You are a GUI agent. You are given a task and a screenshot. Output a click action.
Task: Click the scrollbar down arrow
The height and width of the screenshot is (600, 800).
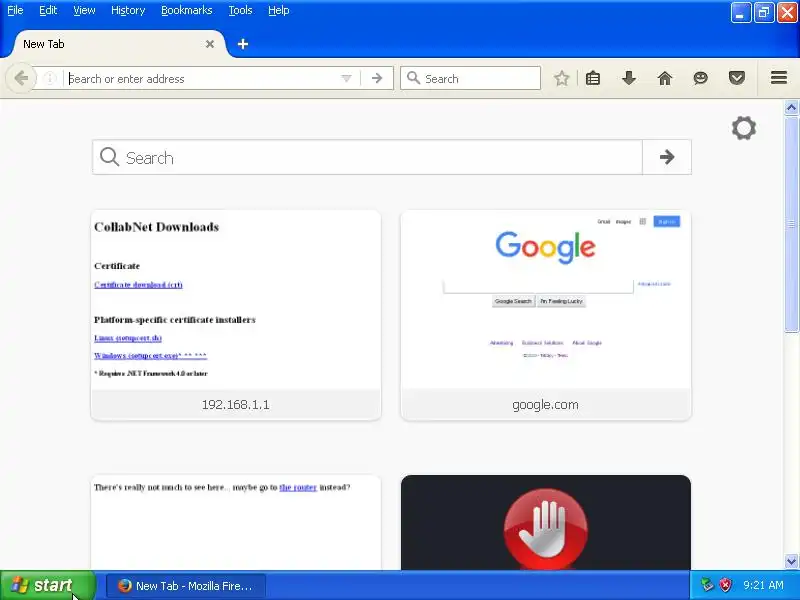pos(791,562)
